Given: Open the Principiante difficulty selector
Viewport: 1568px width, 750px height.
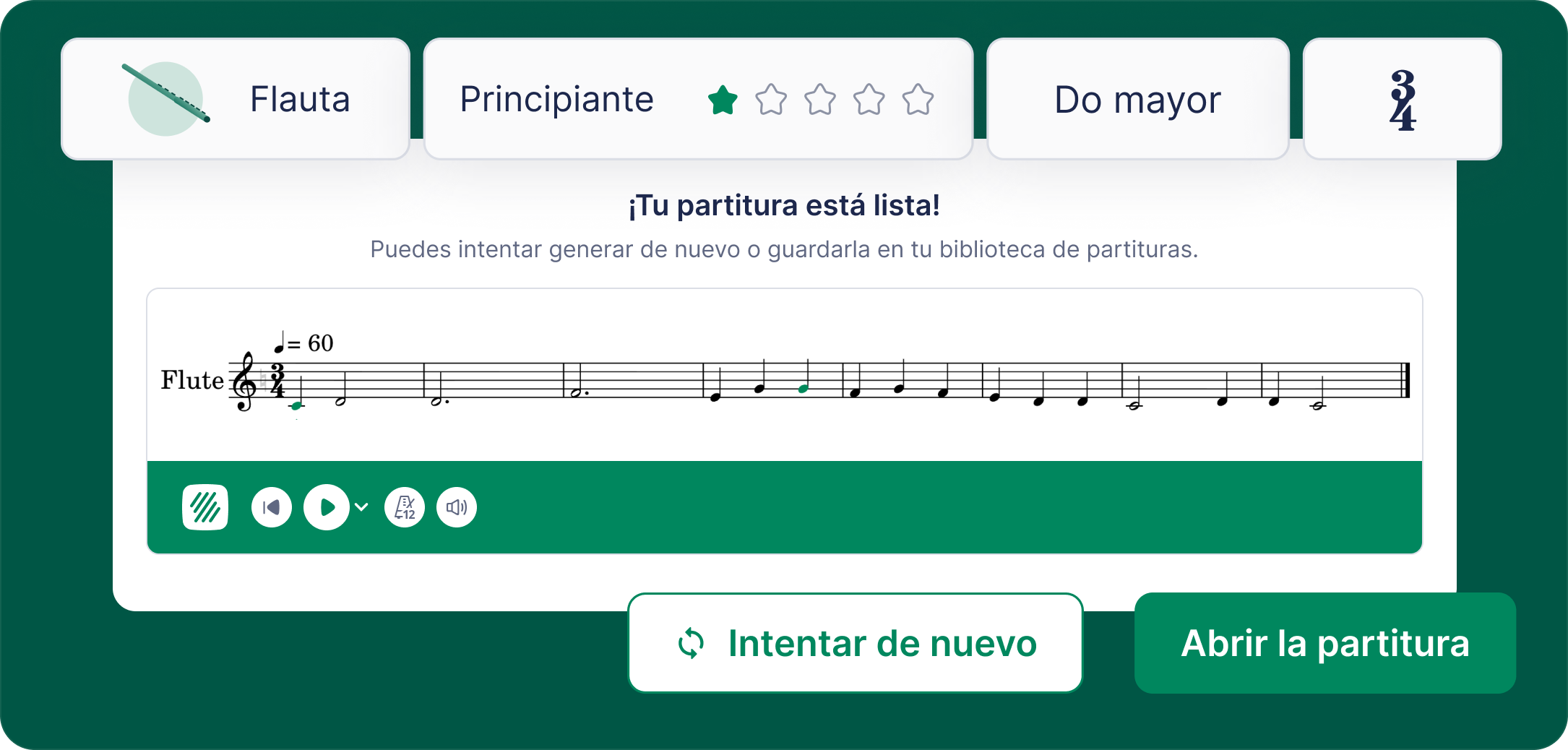Looking at the screenshot, I should (556, 99).
